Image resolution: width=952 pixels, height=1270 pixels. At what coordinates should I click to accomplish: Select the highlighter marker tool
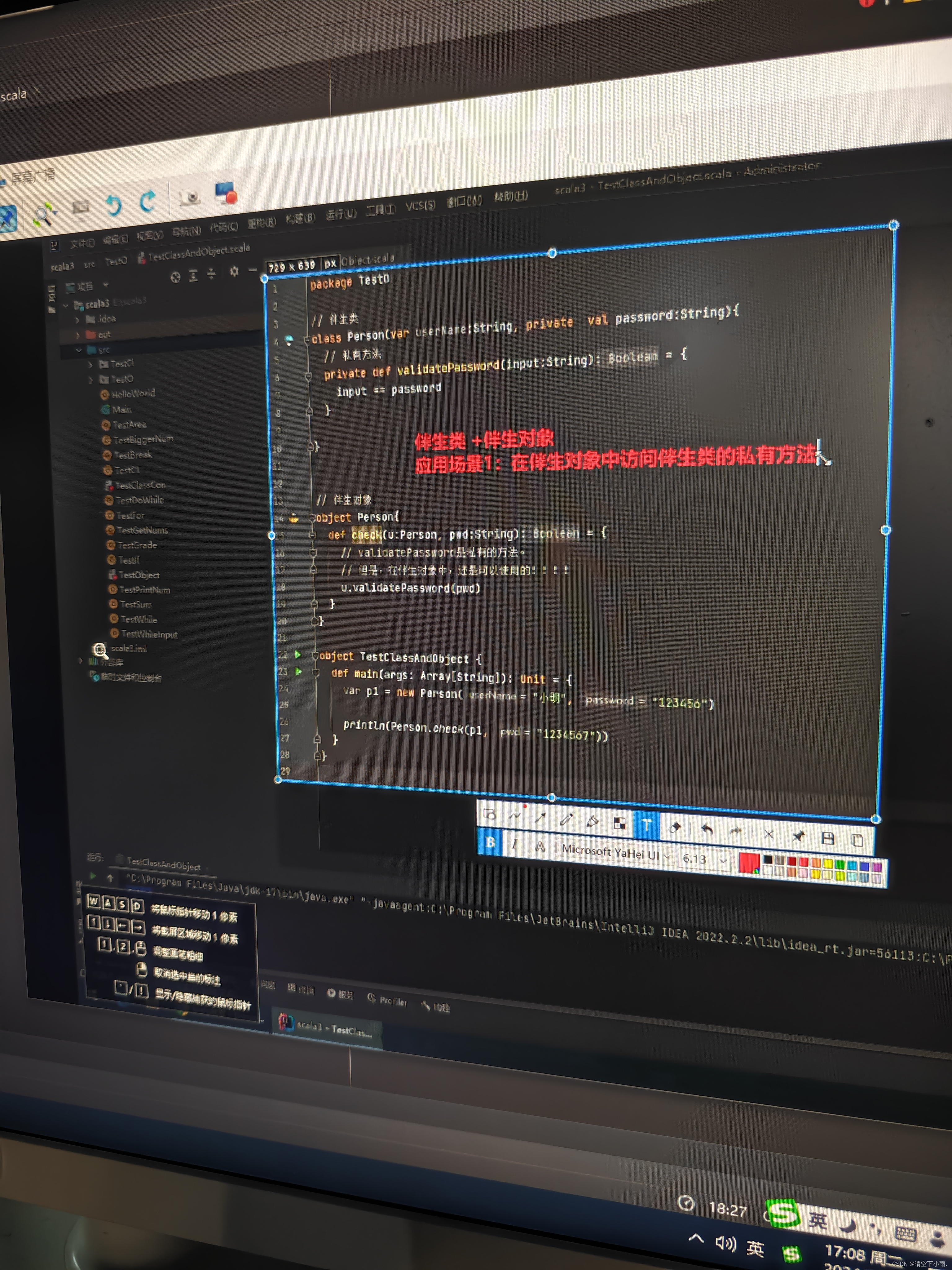tap(592, 822)
